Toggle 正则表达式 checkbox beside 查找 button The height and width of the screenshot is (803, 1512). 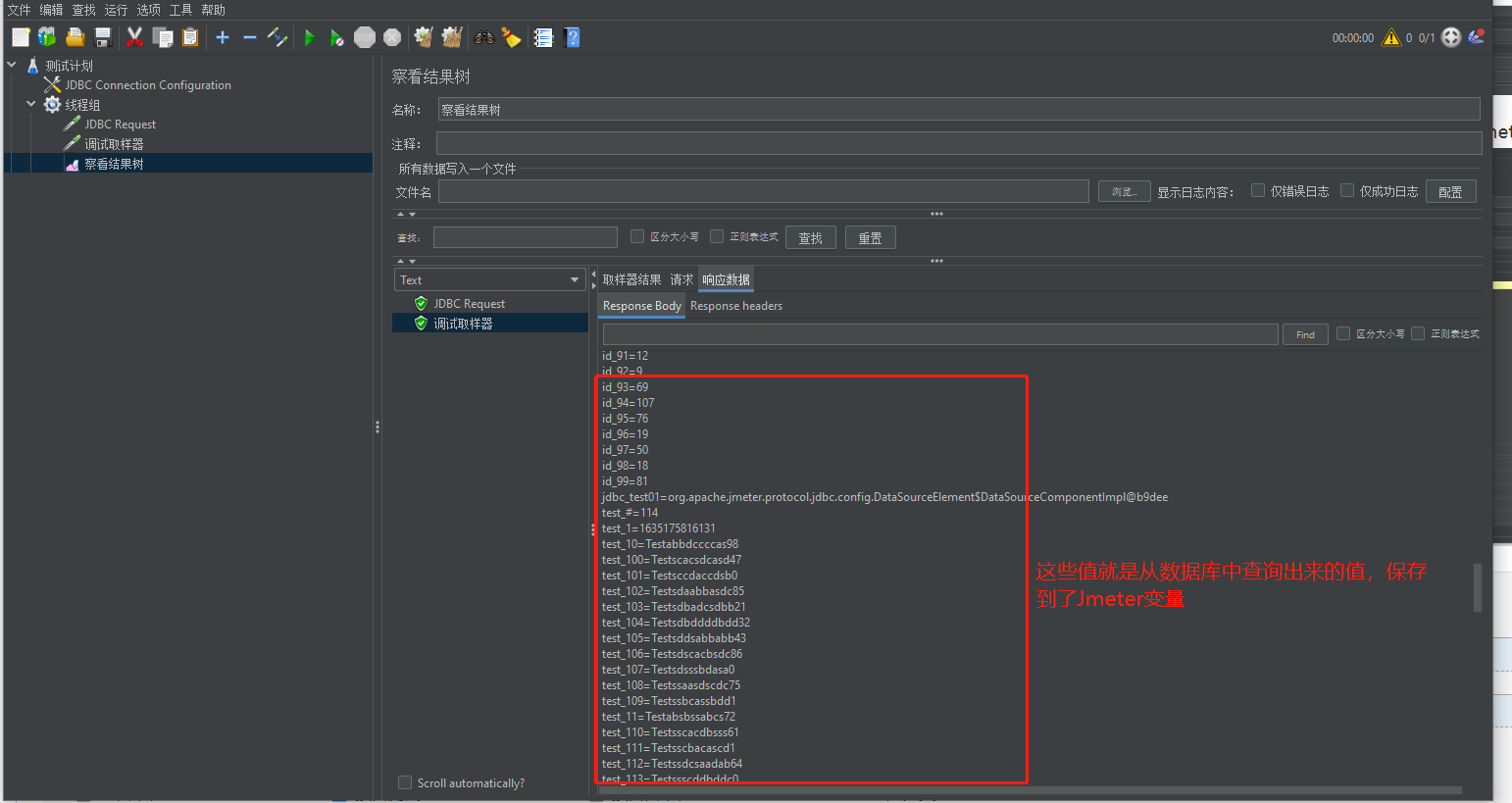point(717,236)
